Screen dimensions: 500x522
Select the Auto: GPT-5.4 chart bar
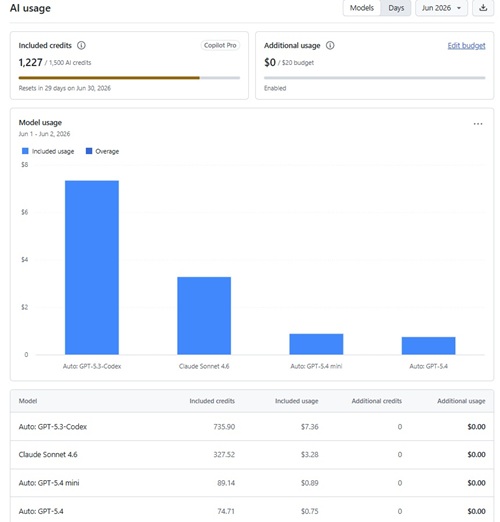click(x=428, y=346)
